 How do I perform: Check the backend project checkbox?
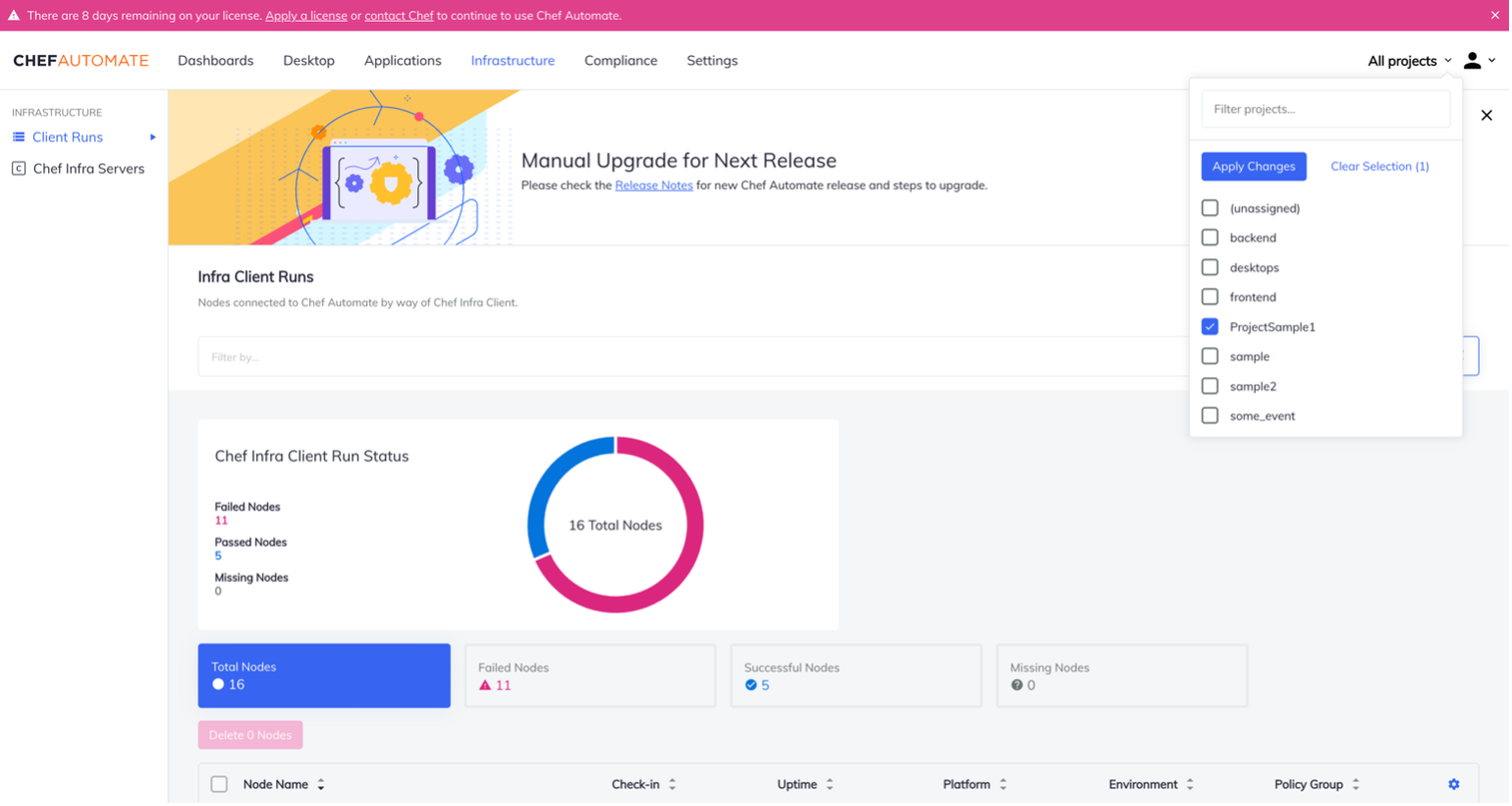pos(1210,237)
